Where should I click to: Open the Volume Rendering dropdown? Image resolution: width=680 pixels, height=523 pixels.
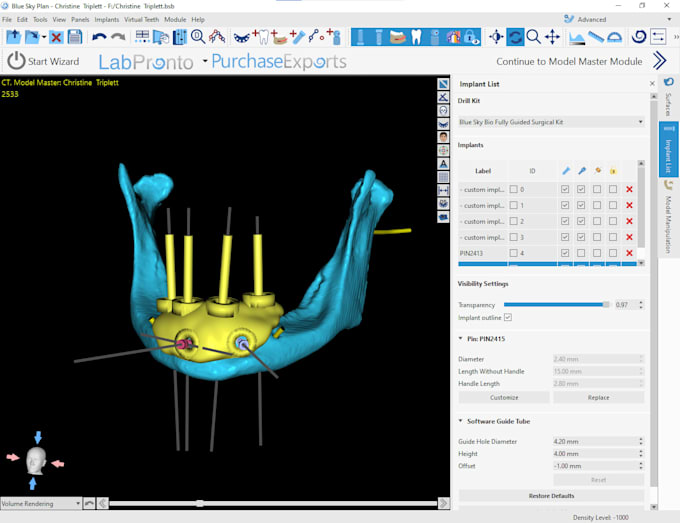pos(41,503)
